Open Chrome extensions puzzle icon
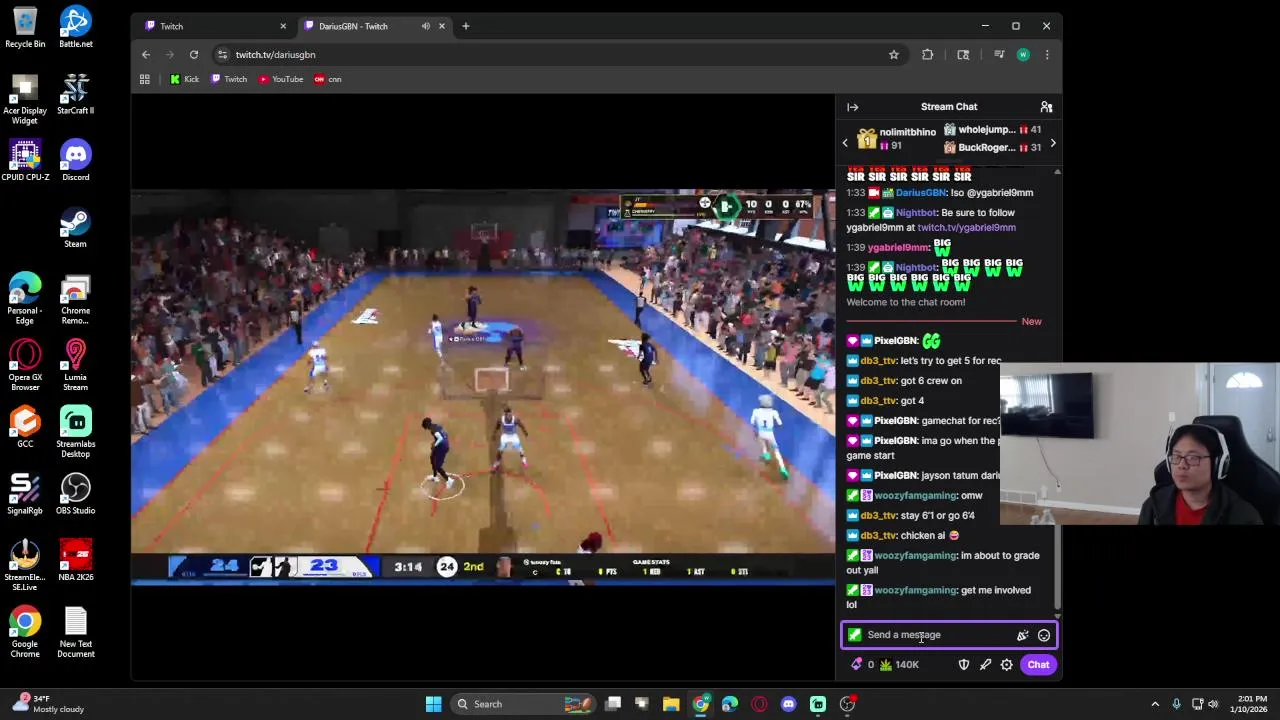The width and height of the screenshot is (1280, 720). 928,55
